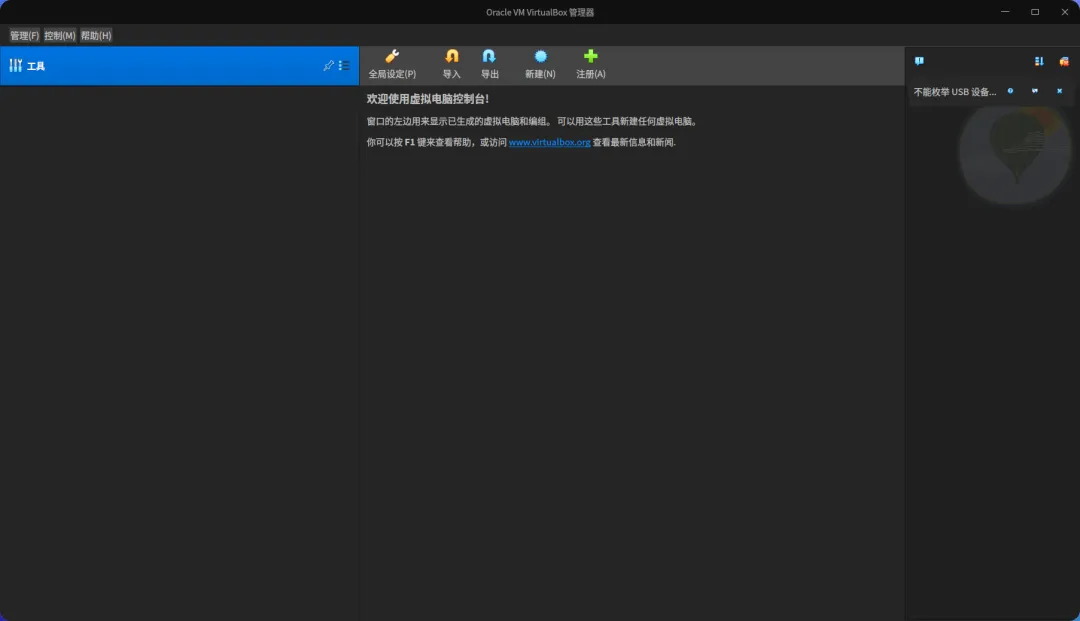Open the 控制(M) menu
Screen dimensions: 1080x621
[60, 35]
